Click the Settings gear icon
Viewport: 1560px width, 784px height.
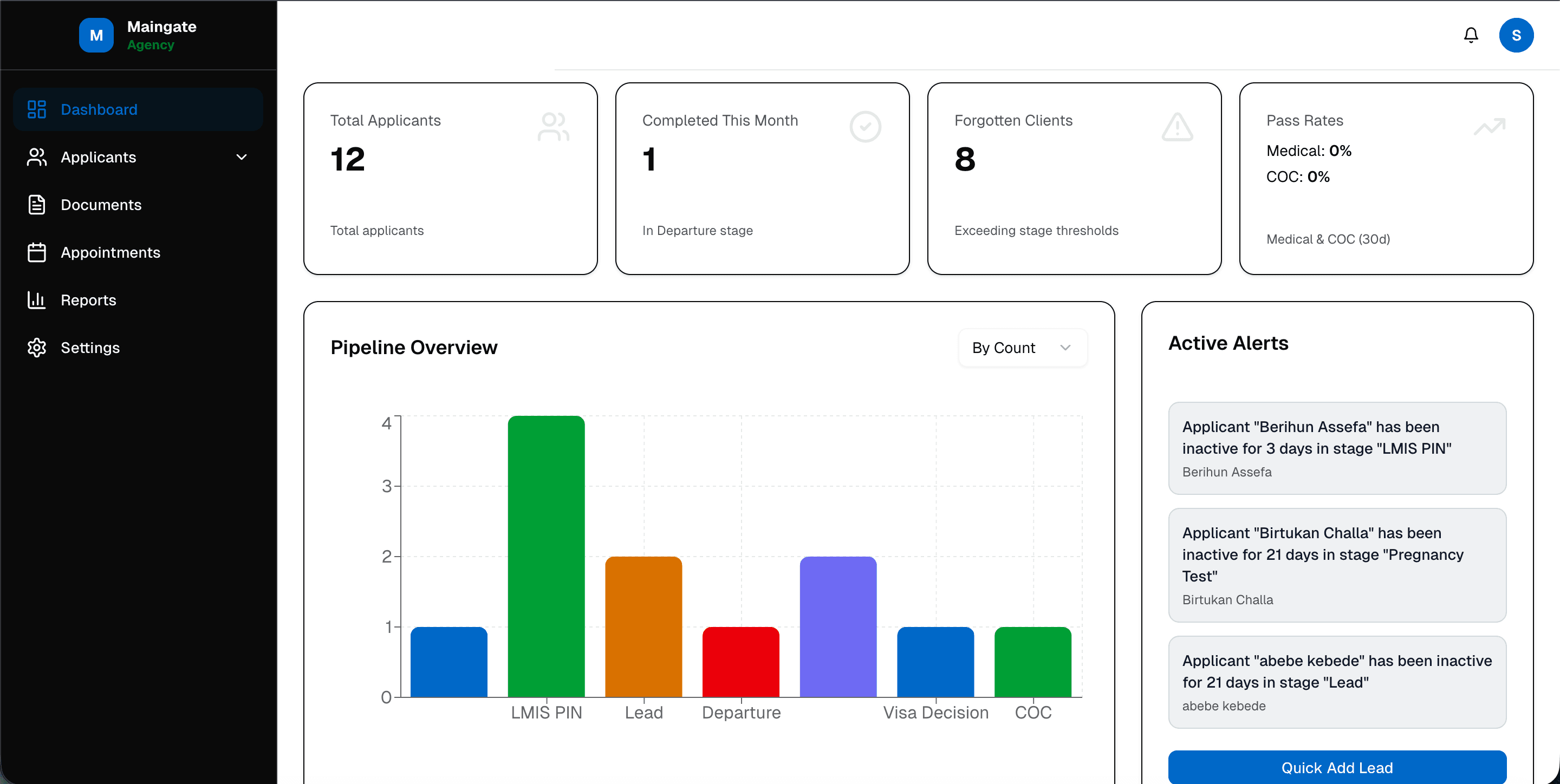pyautogui.click(x=37, y=348)
